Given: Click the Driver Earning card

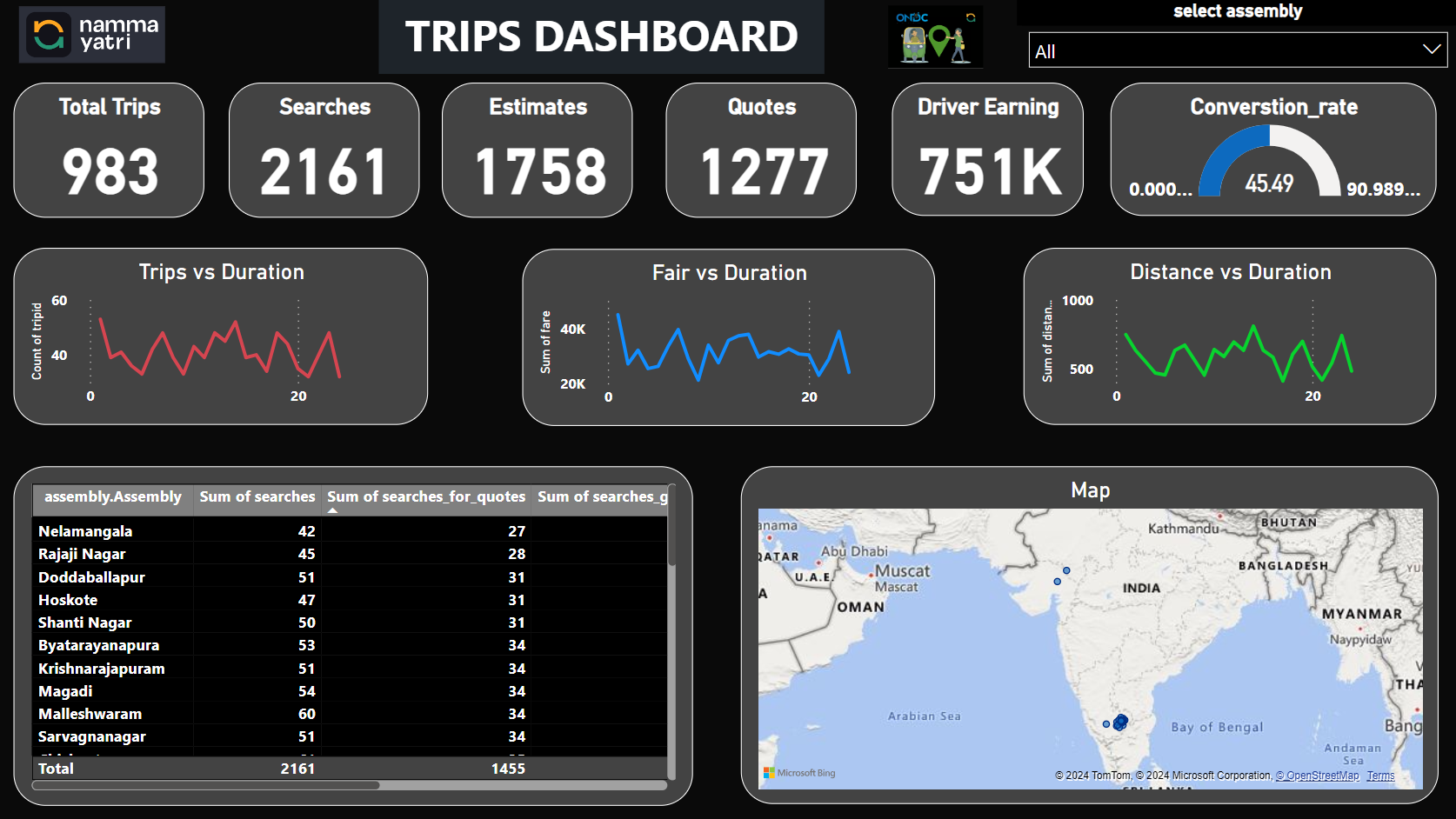Looking at the screenshot, I should (x=987, y=150).
